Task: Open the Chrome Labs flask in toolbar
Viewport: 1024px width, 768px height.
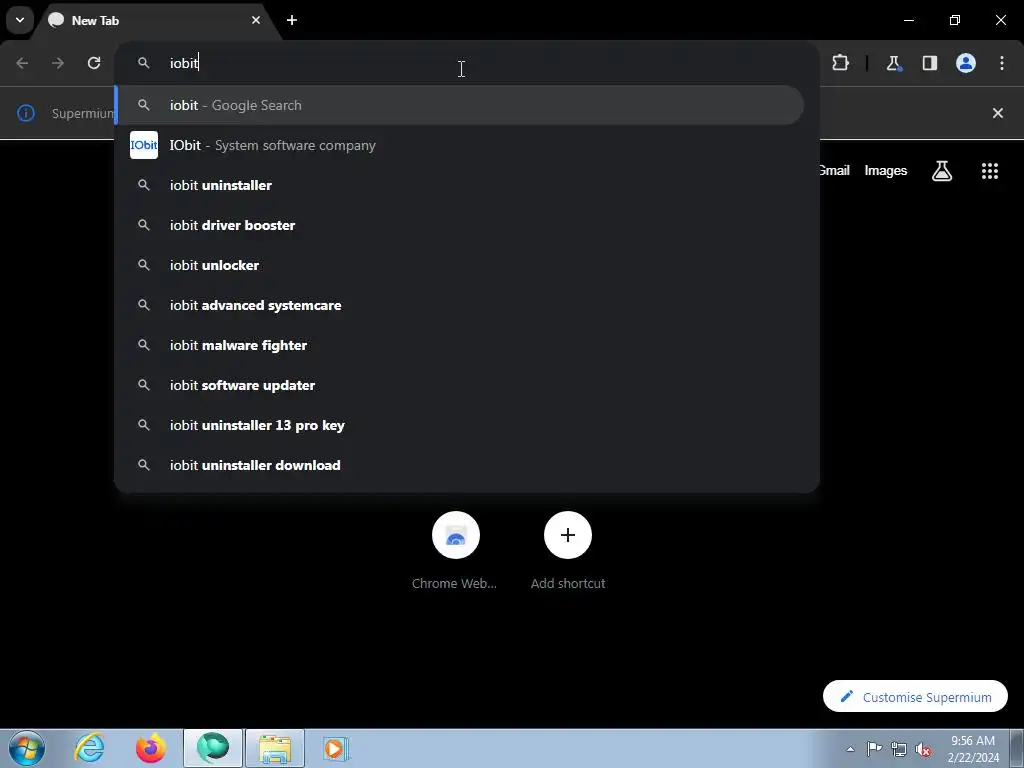Action: pyautogui.click(x=893, y=63)
